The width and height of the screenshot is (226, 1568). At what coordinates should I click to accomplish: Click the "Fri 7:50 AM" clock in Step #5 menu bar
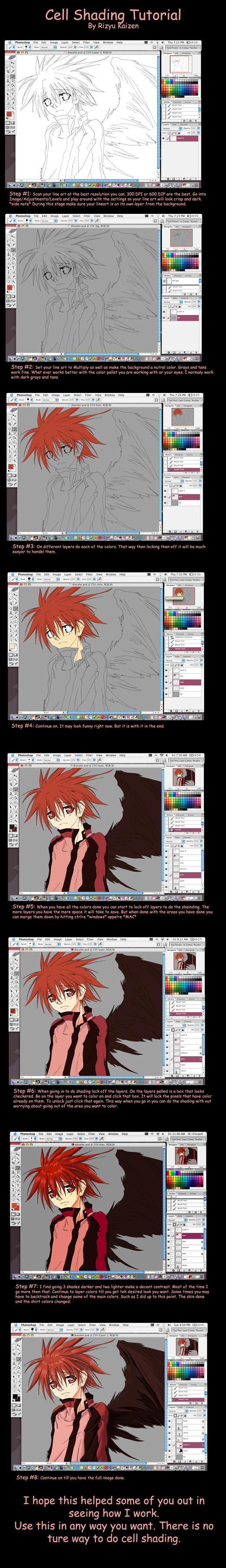click(179, 756)
